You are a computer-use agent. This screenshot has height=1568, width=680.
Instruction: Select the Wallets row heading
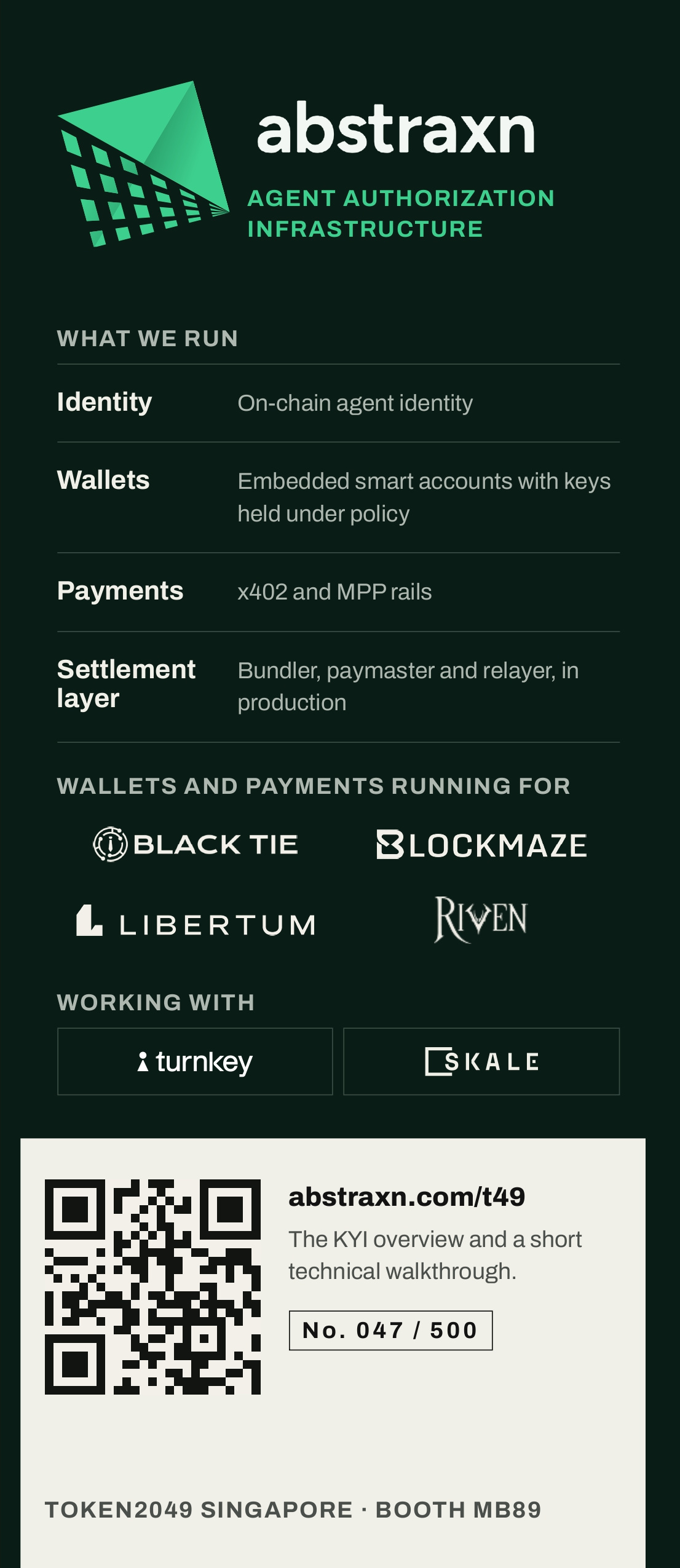[x=103, y=480]
